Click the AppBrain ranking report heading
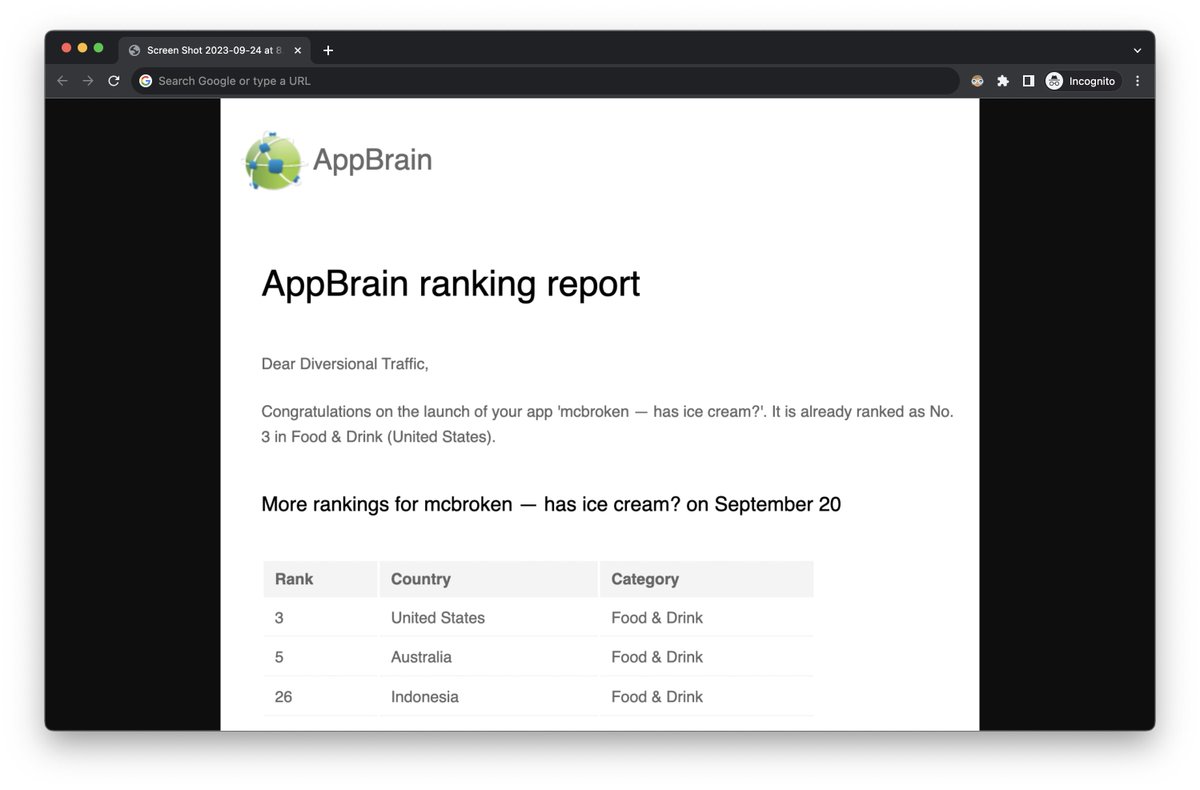Screen dimensions: 1200x790 [450, 284]
